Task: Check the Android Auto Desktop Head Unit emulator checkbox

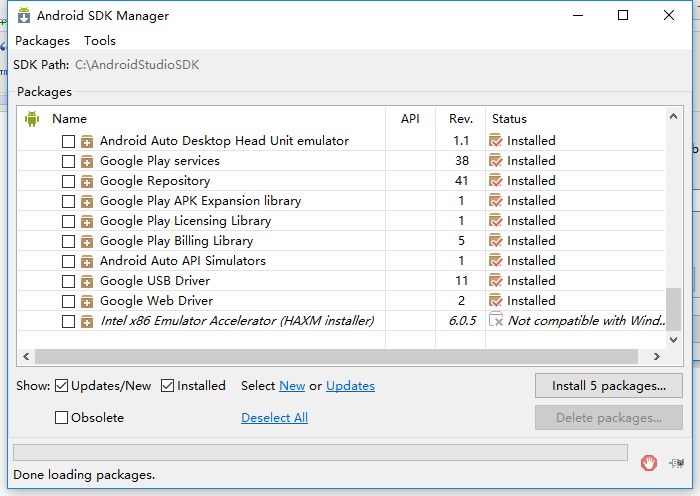Action: coord(68,142)
